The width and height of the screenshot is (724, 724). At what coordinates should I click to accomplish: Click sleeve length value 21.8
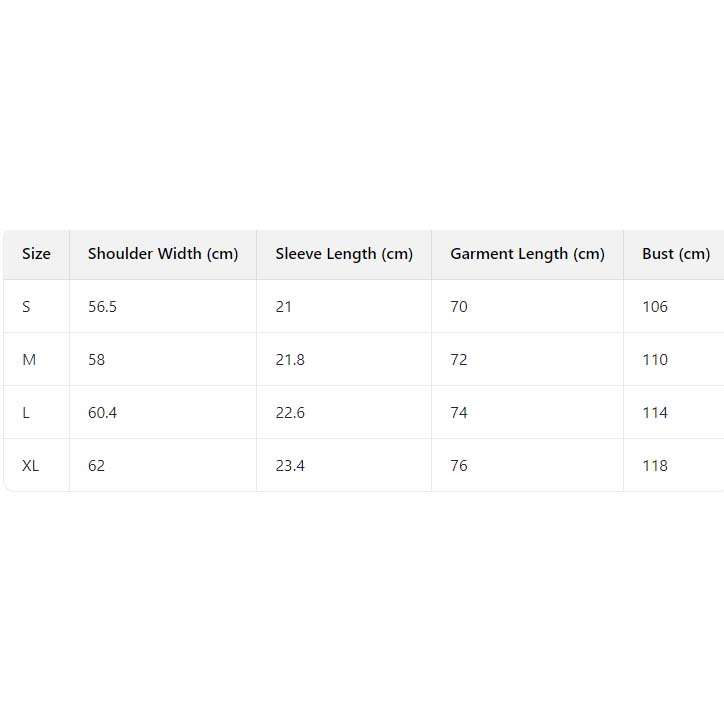point(290,360)
